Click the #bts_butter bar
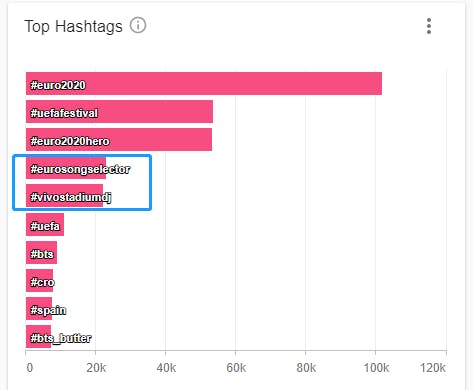Screen dimensions: 473x390 [38, 337]
